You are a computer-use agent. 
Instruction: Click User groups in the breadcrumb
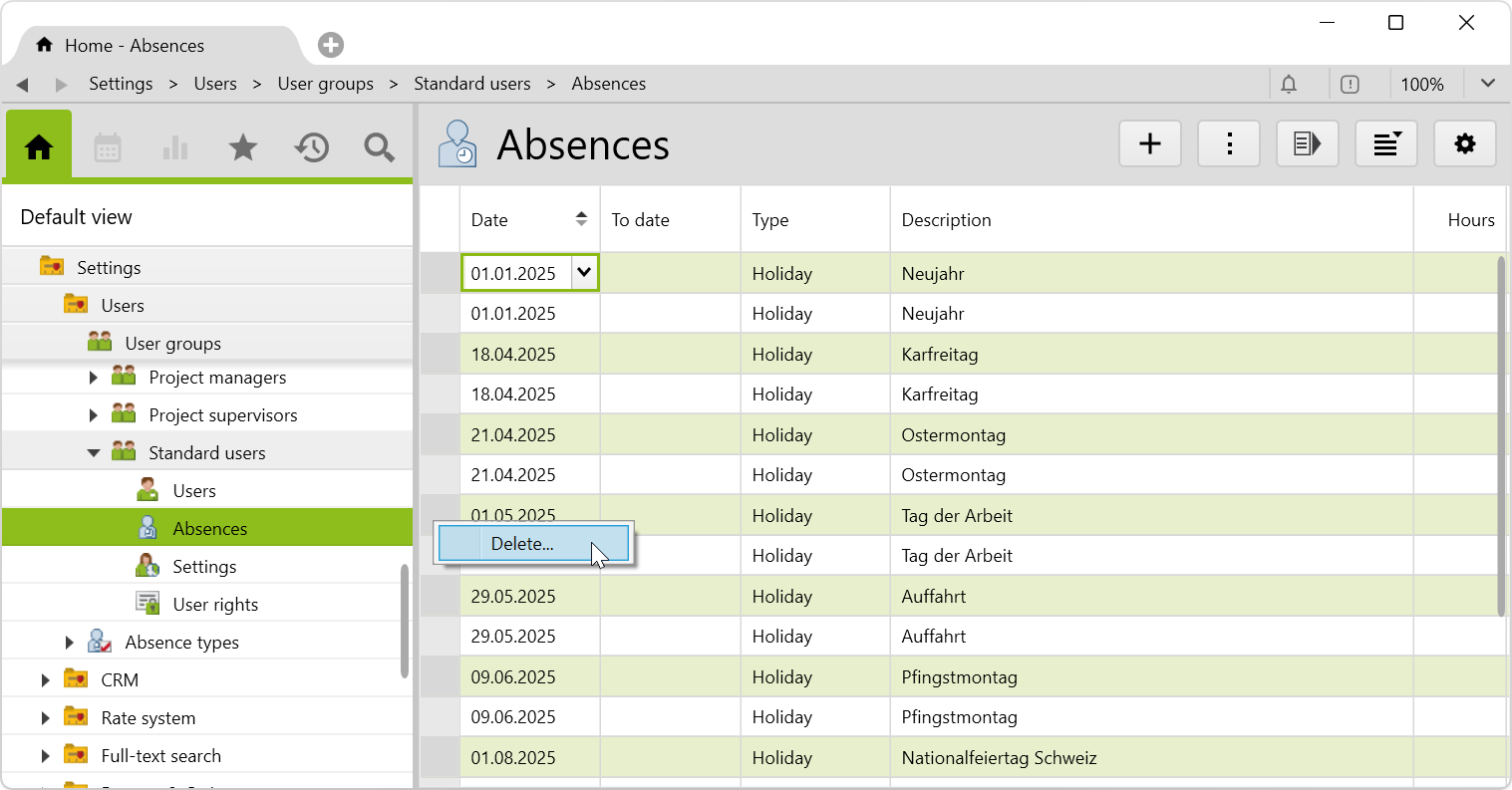pyautogui.click(x=325, y=84)
